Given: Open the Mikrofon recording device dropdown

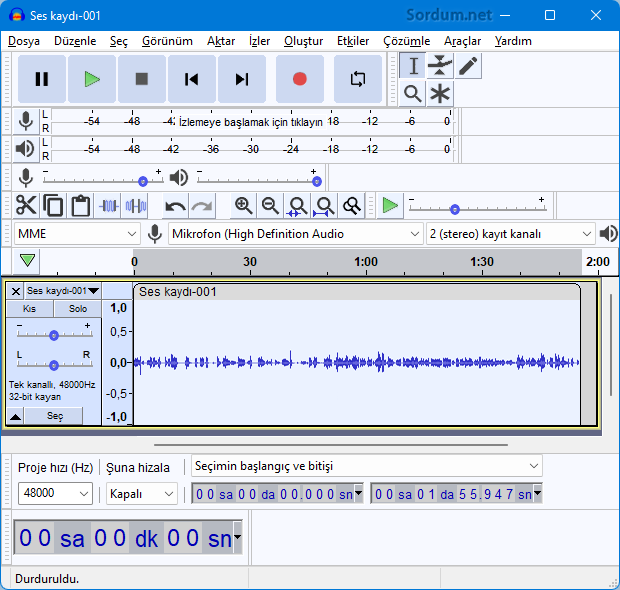Looking at the screenshot, I should point(295,234).
